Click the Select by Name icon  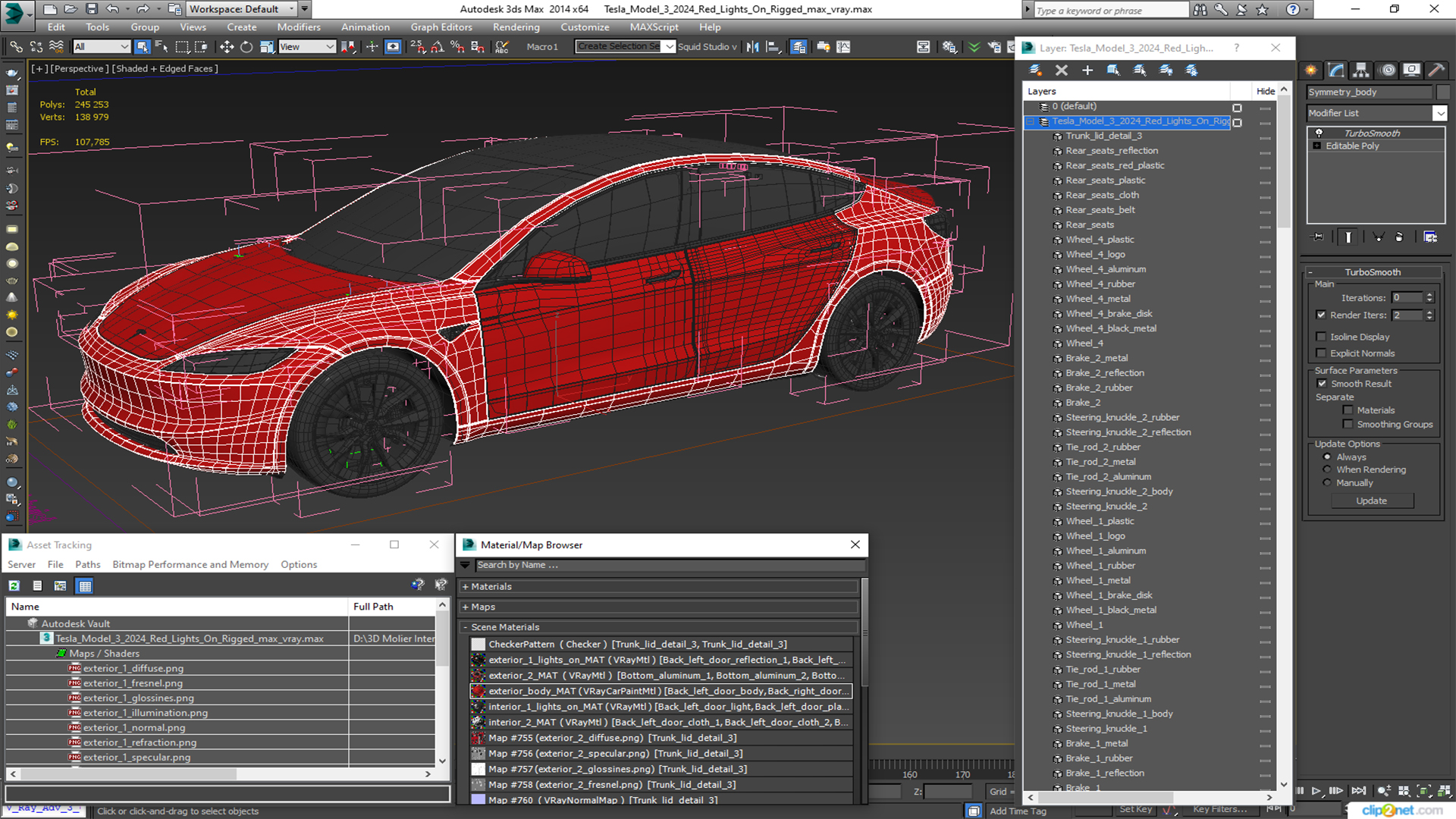click(162, 47)
